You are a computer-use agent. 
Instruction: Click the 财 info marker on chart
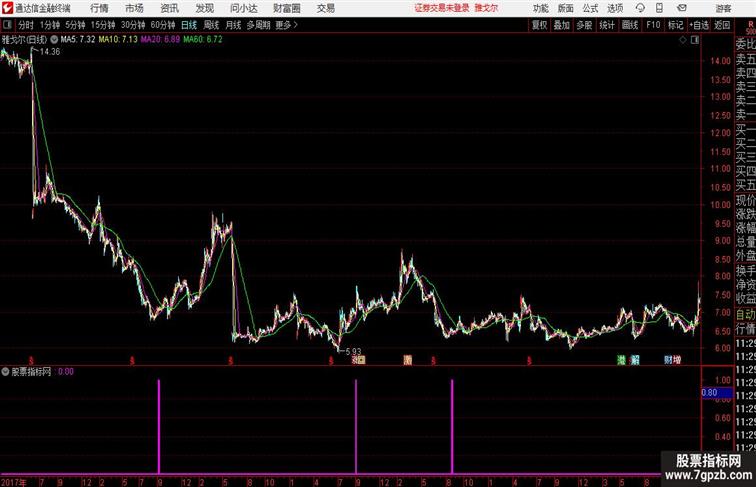coord(668,360)
